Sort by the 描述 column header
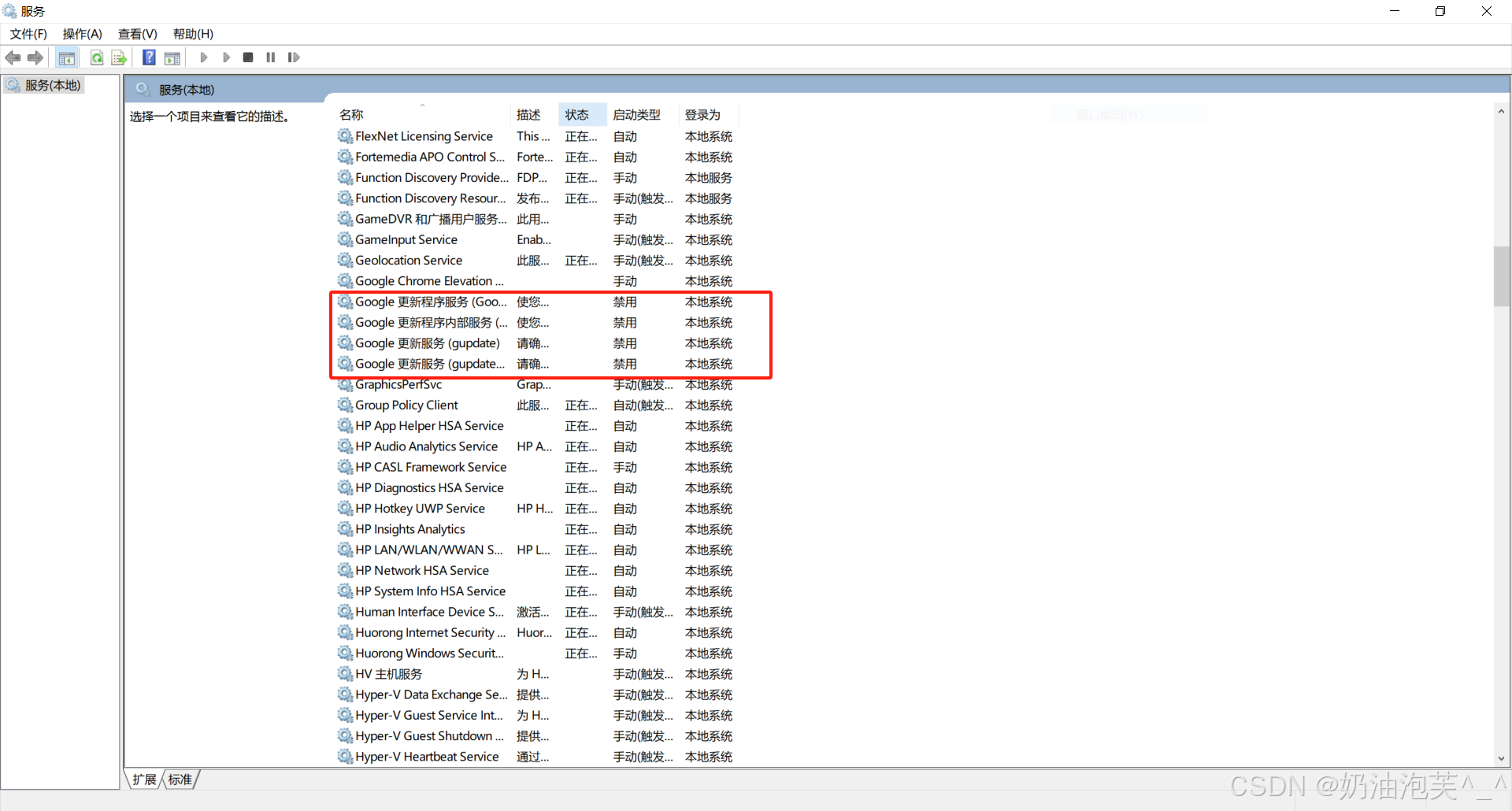This screenshot has height=811, width=1512. click(535, 115)
